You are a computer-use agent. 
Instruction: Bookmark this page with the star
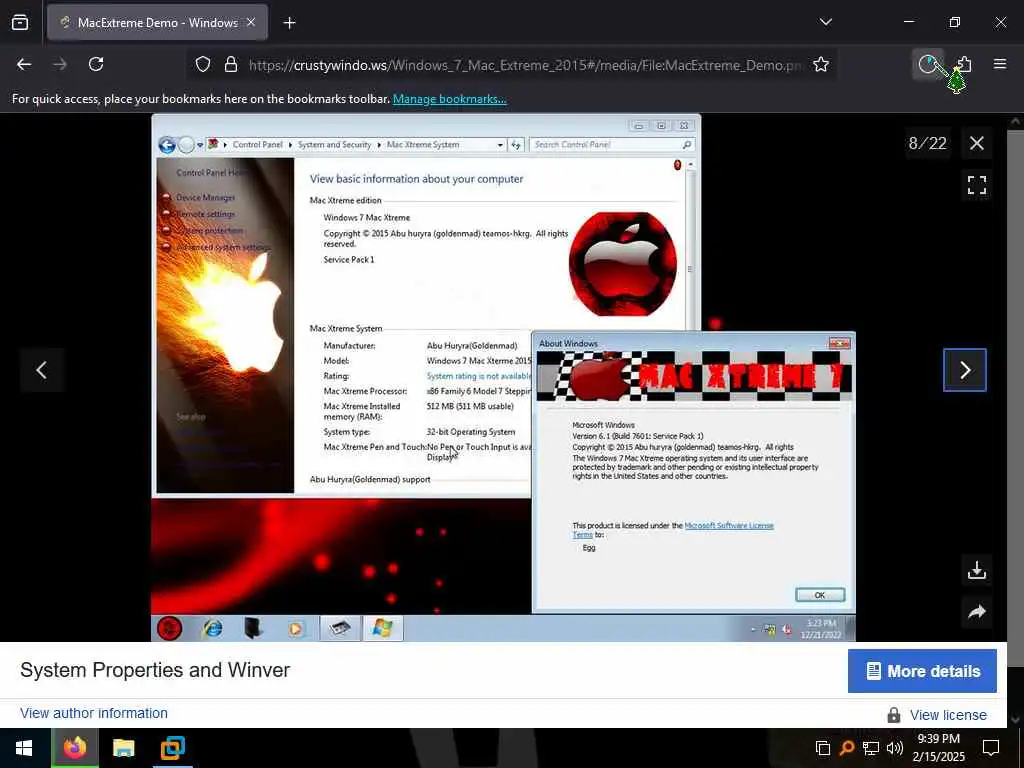(821, 64)
